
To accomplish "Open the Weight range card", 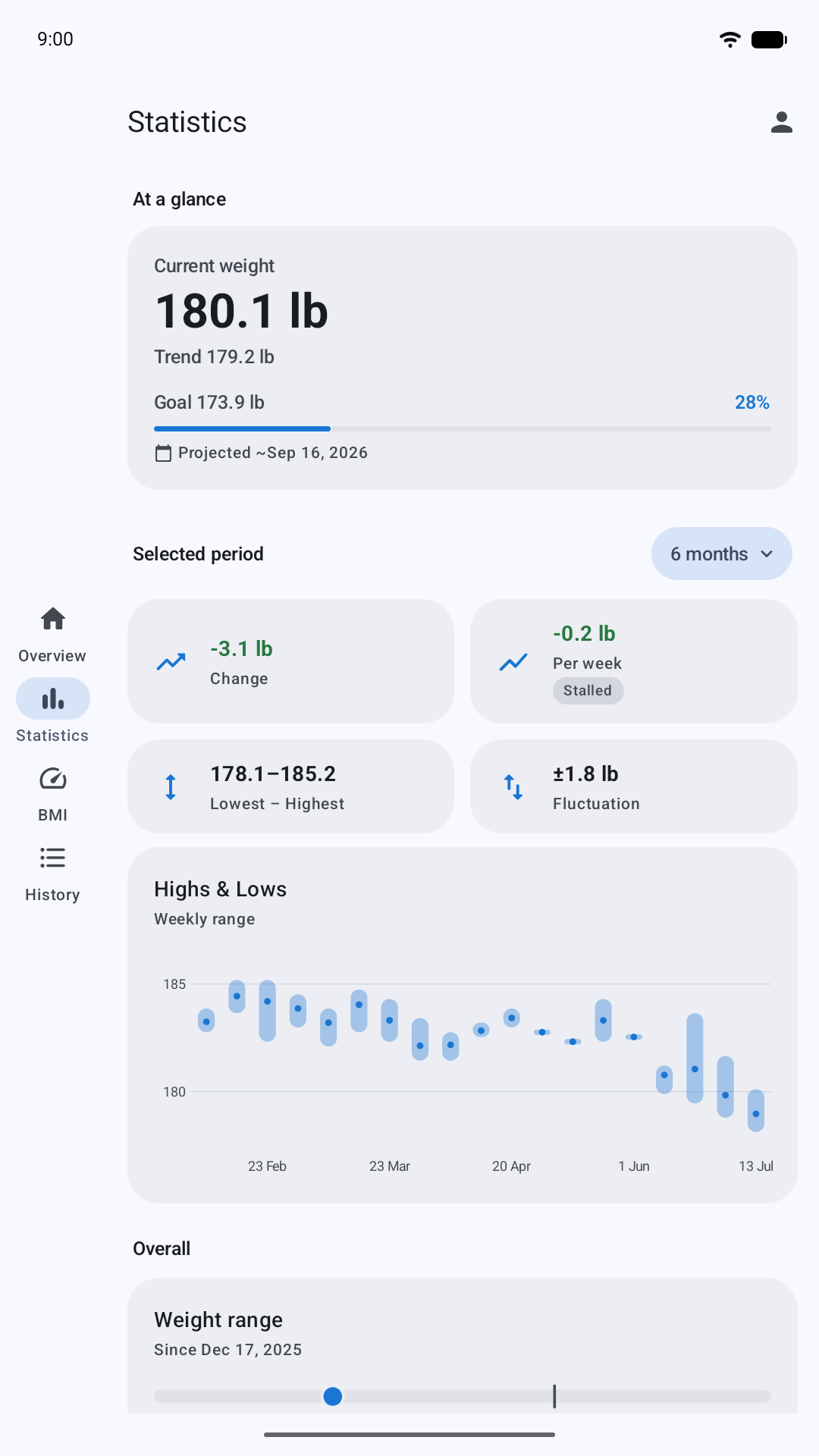I will 463,1345.
